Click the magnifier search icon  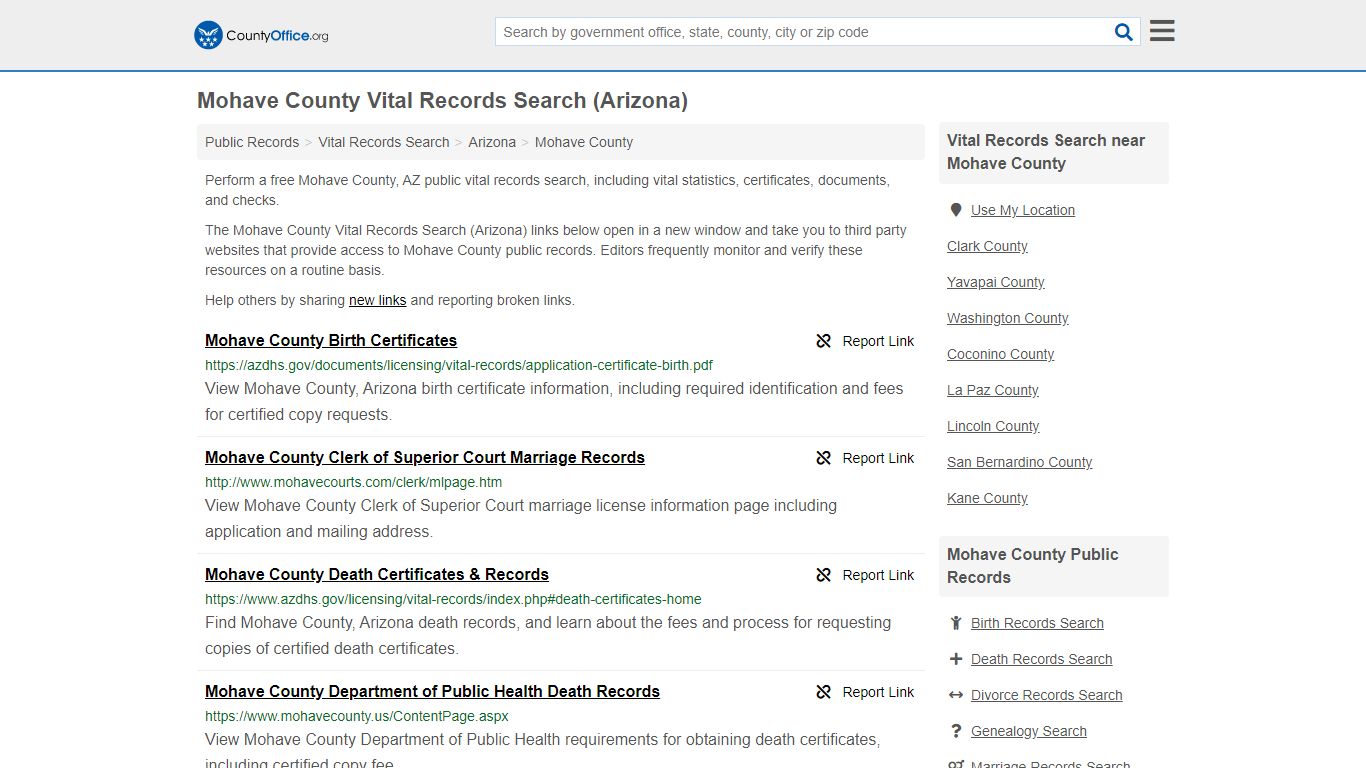(1124, 32)
